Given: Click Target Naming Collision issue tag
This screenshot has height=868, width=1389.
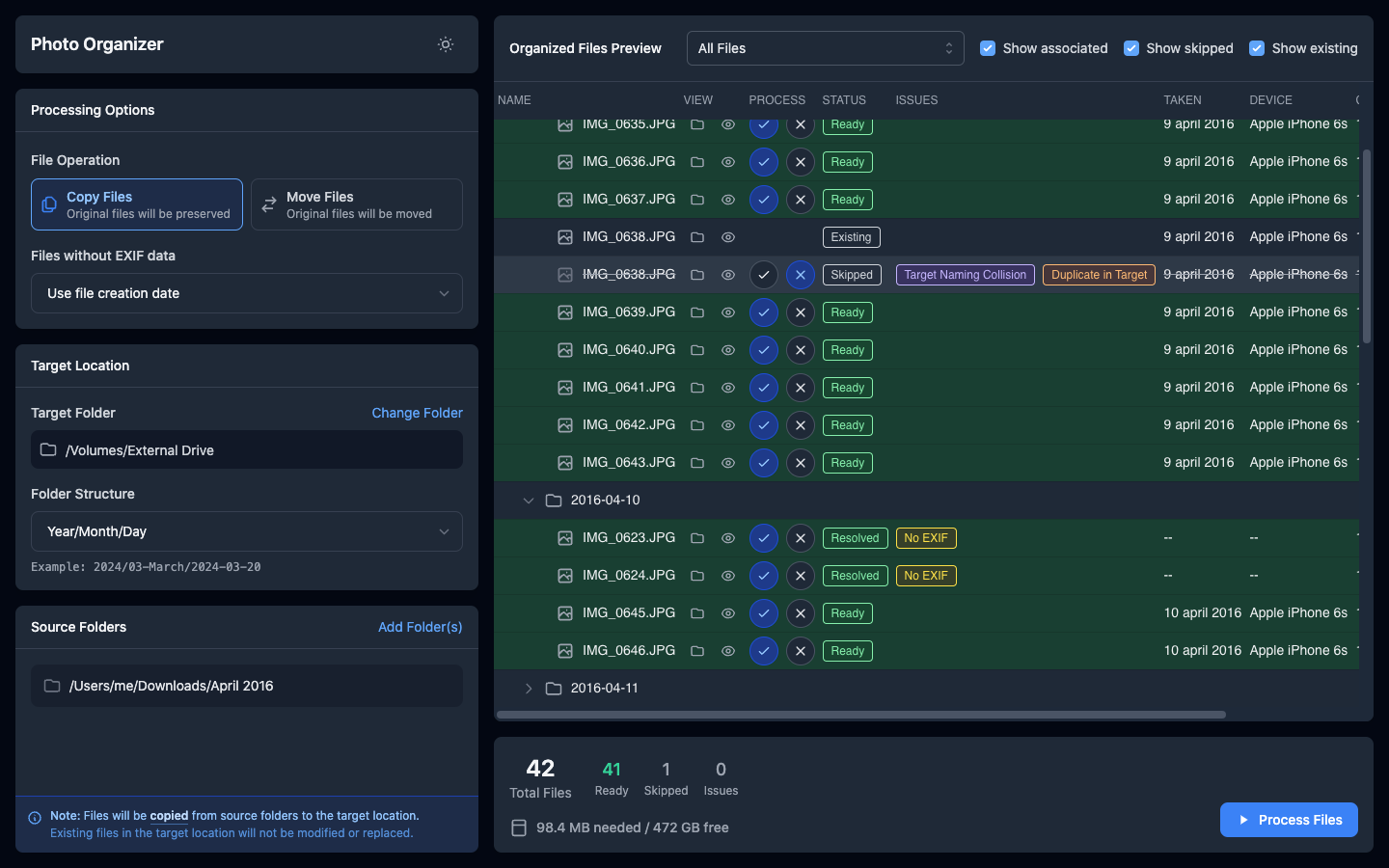Looking at the screenshot, I should pos(966,275).
